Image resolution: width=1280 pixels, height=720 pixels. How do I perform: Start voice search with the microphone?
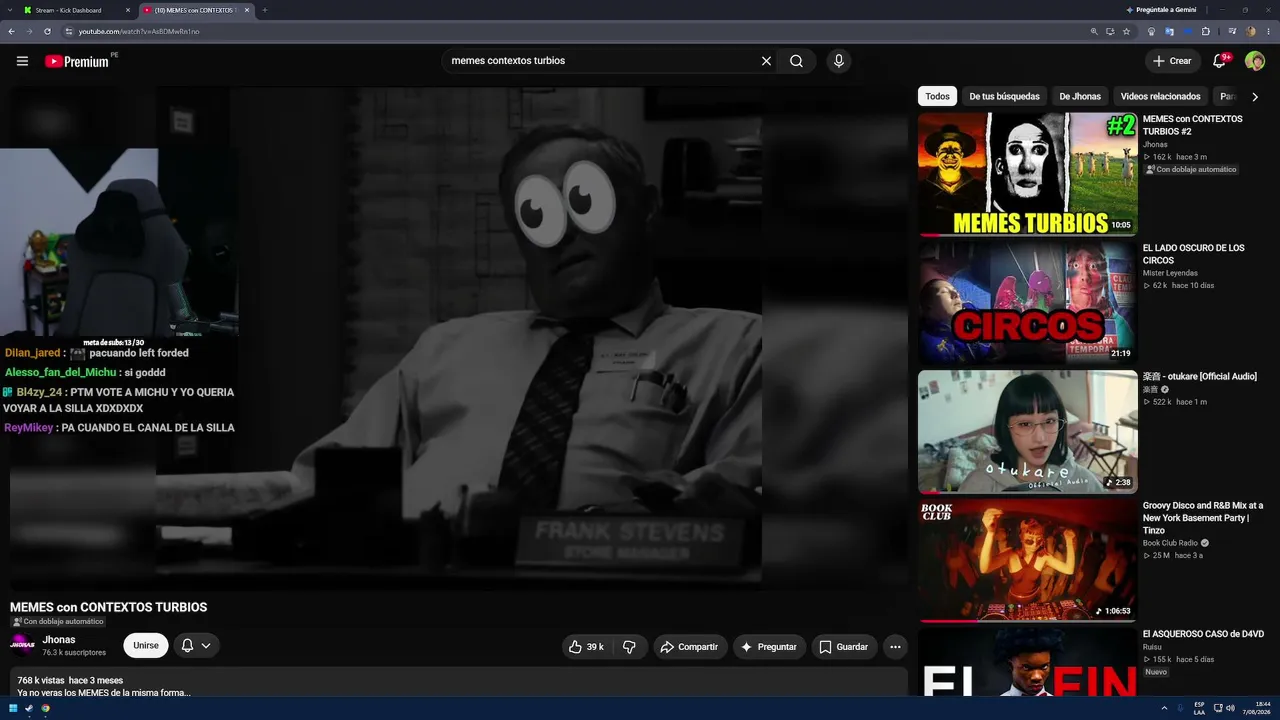[839, 61]
